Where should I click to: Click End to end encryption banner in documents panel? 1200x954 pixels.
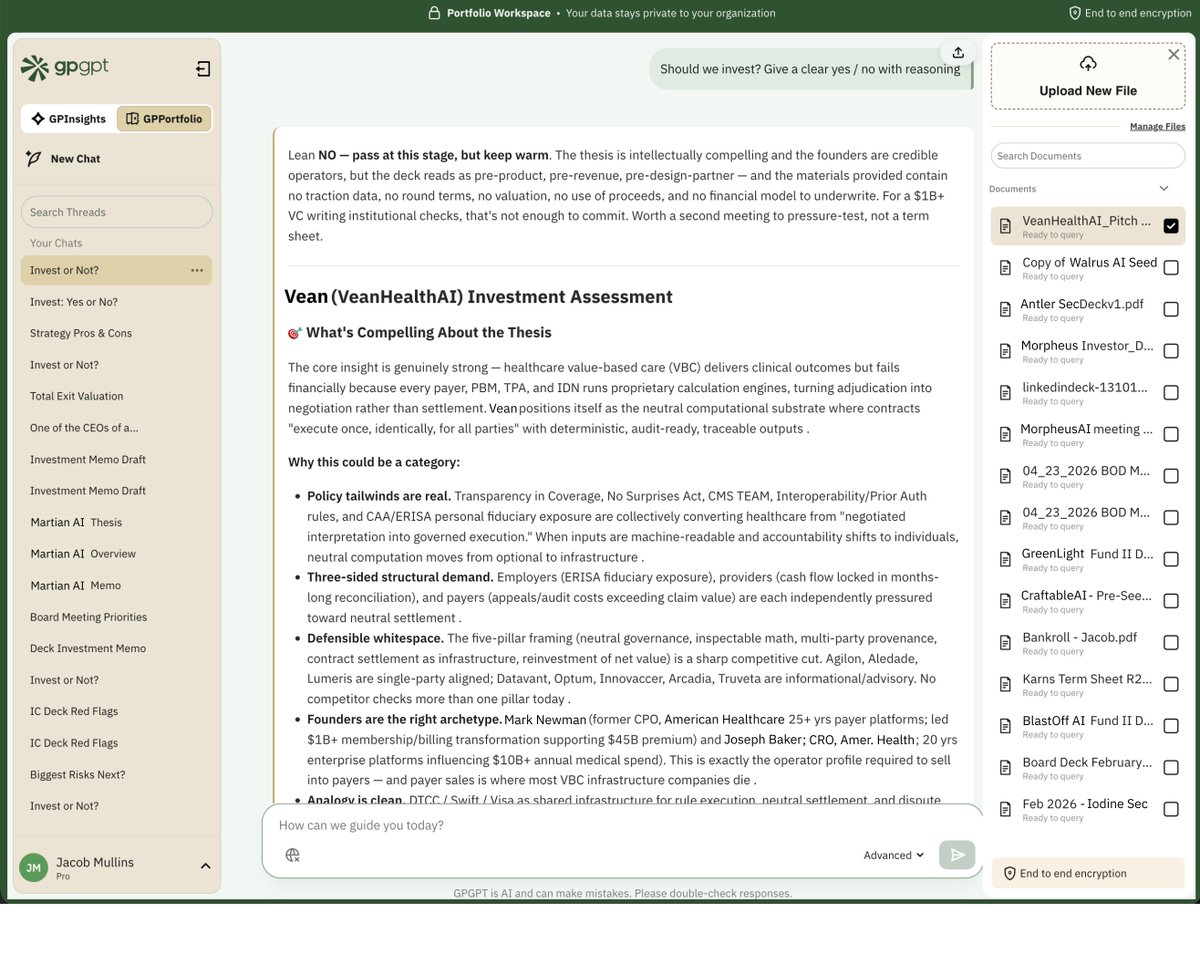(x=1088, y=873)
